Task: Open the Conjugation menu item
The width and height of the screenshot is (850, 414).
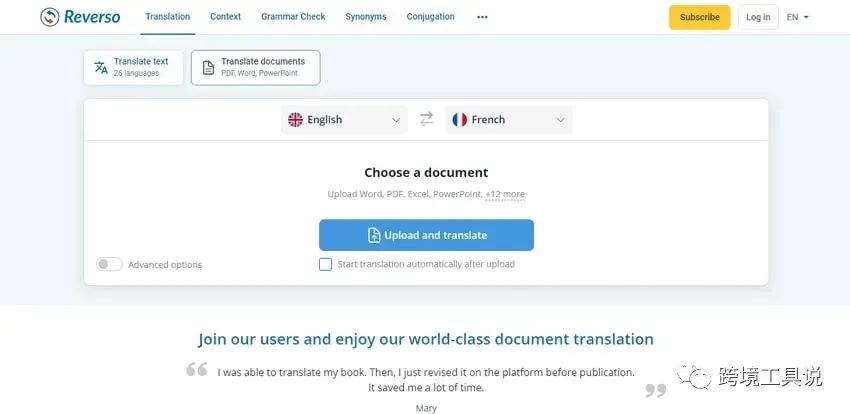Action: [x=430, y=17]
